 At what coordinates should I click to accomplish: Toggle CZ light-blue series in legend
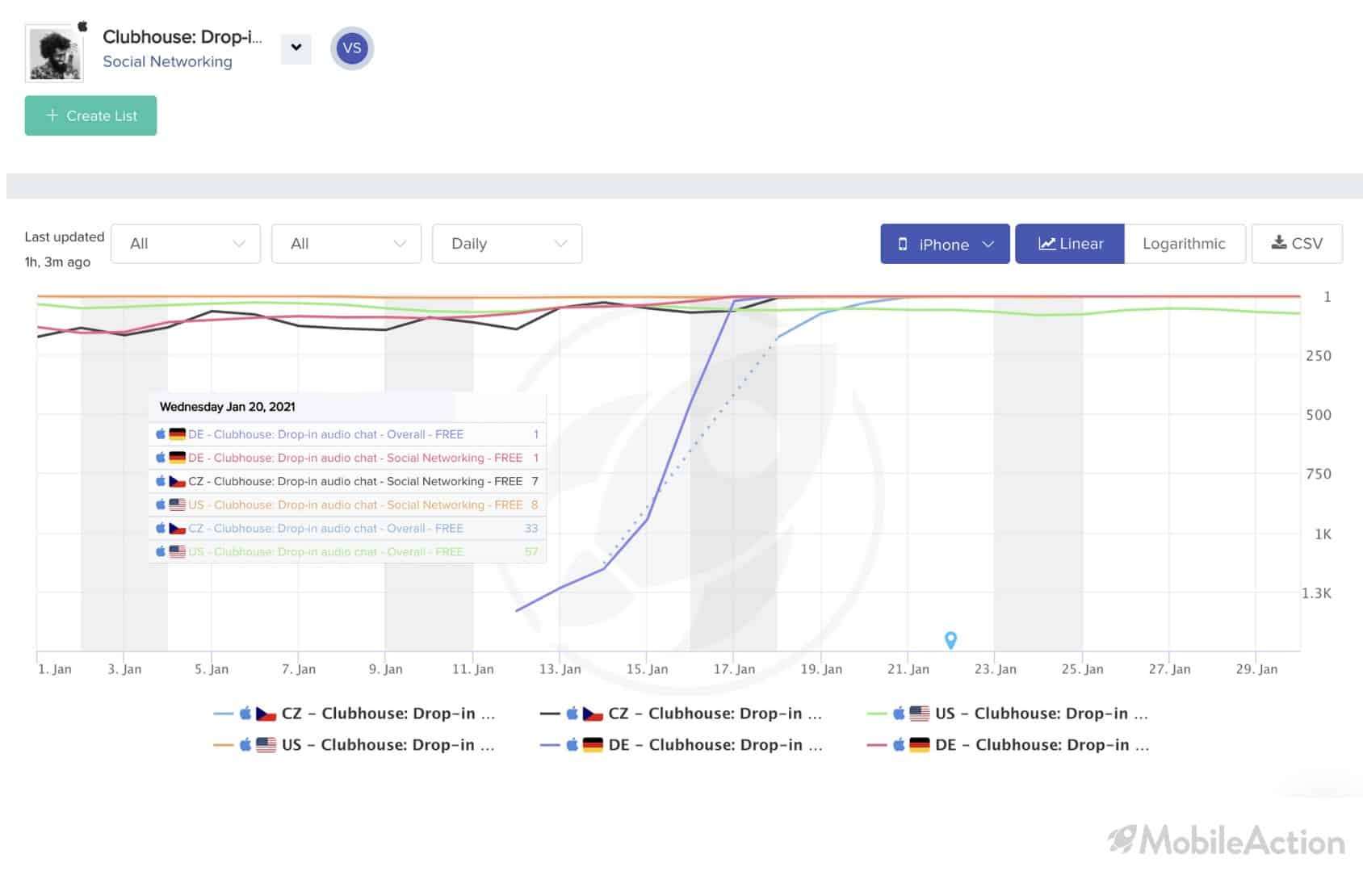354,714
